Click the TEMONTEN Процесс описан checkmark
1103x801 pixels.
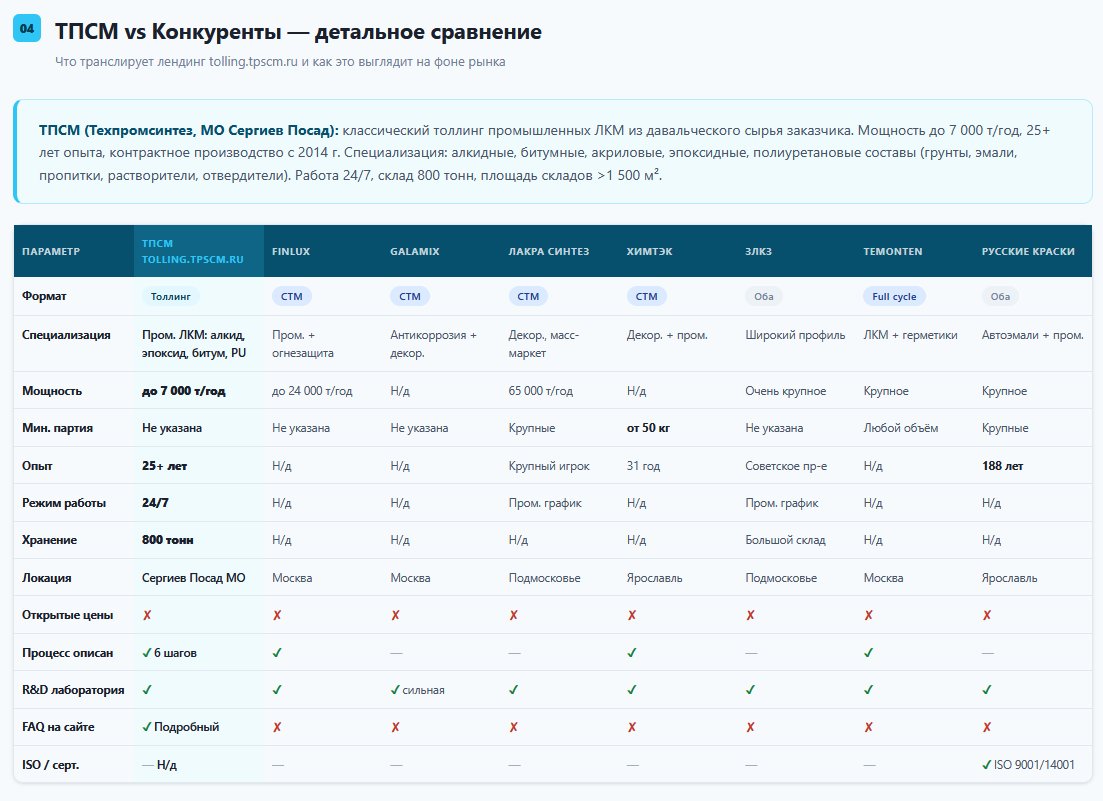pyautogui.click(x=869, y=653)
